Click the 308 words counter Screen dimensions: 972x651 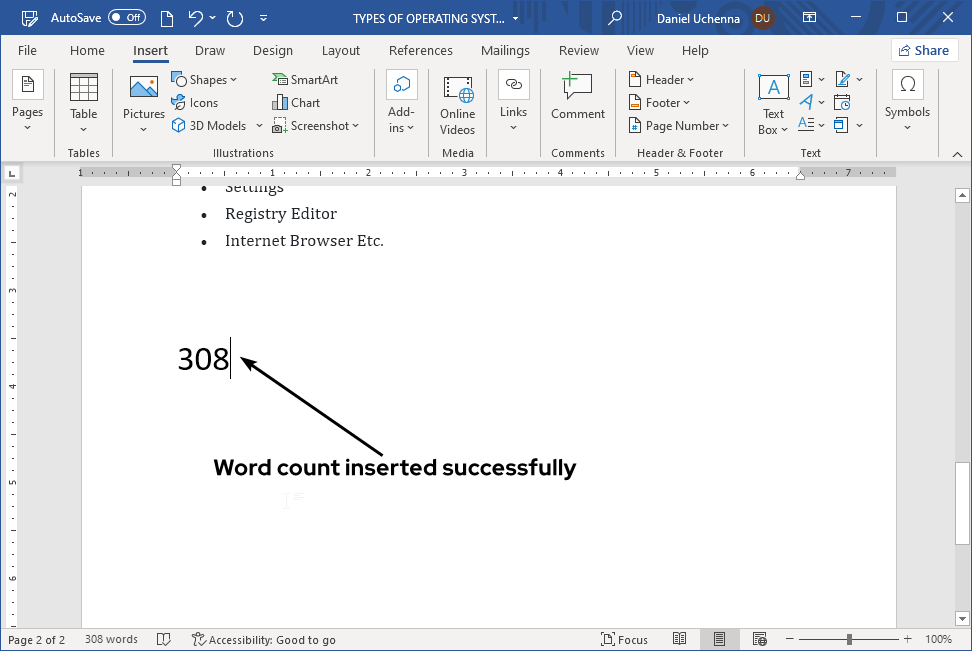(110, 639)
